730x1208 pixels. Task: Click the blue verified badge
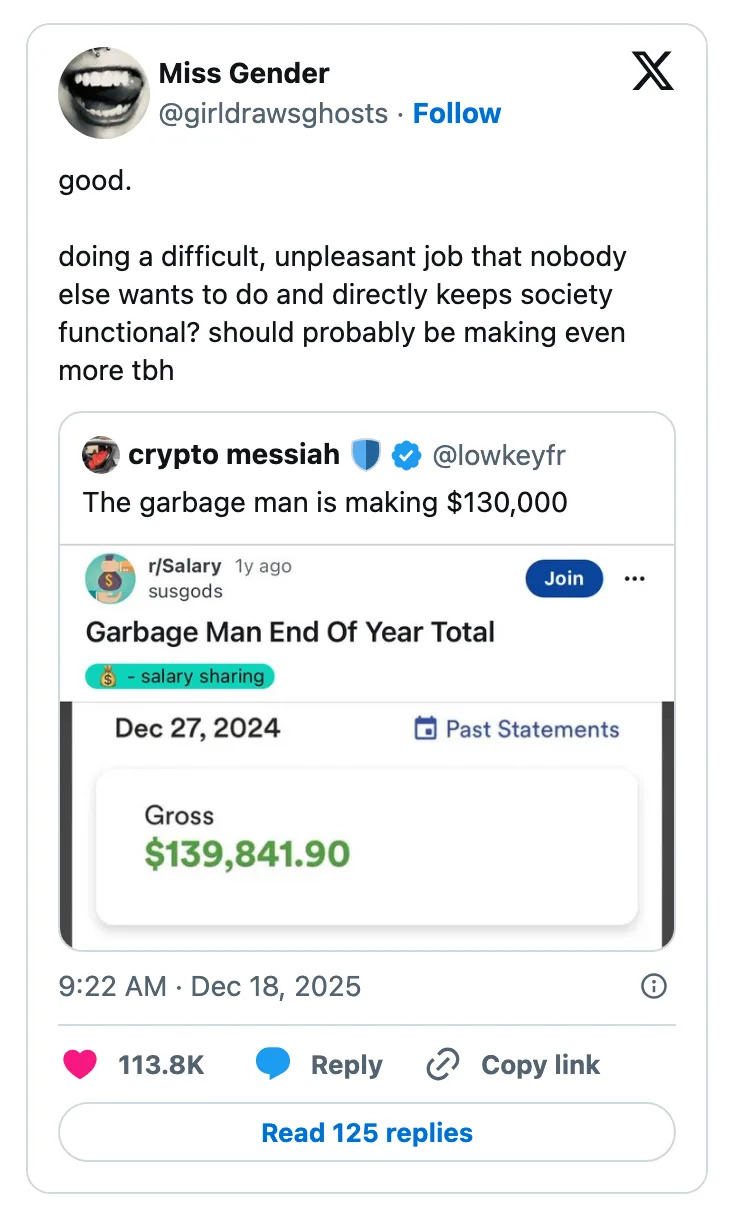(405, 456)
